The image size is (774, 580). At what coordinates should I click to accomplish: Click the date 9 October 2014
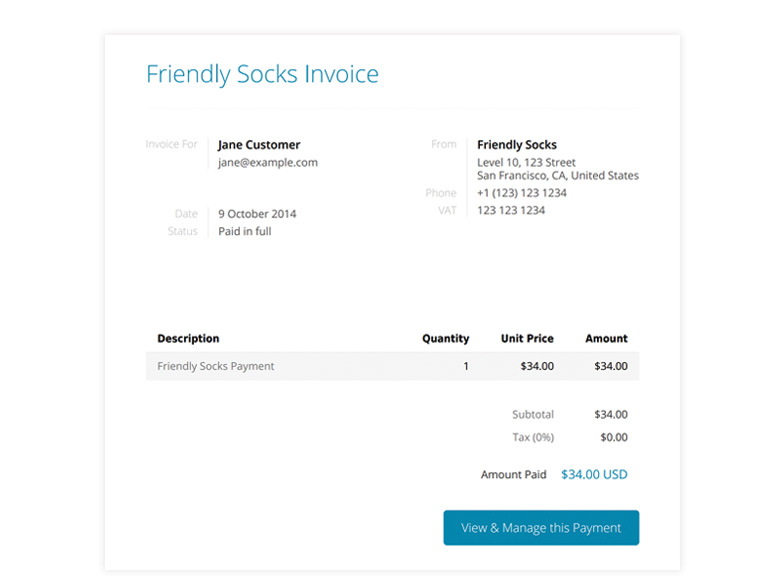[257, 214]
